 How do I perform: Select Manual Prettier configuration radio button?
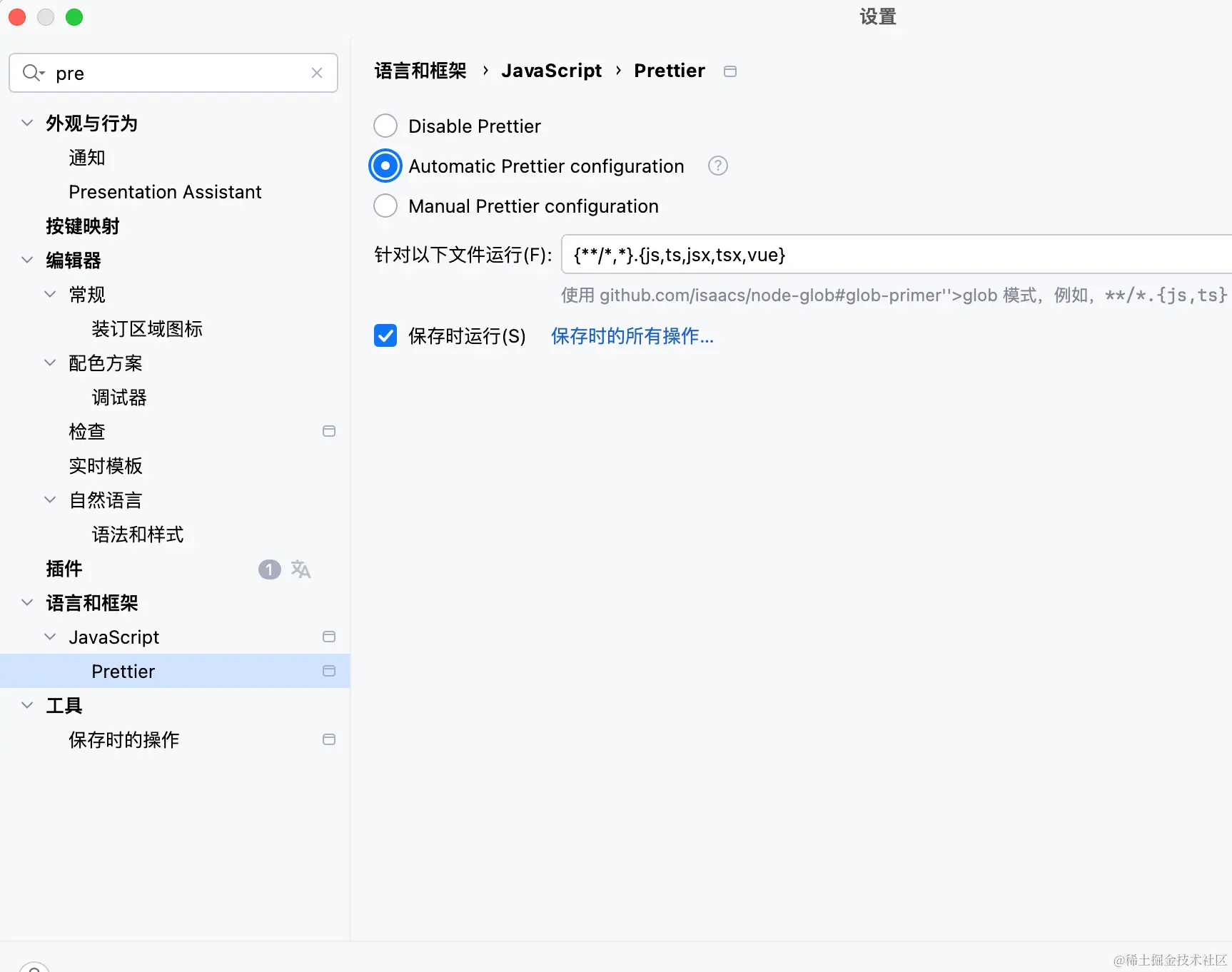click(x=385, y=206)
